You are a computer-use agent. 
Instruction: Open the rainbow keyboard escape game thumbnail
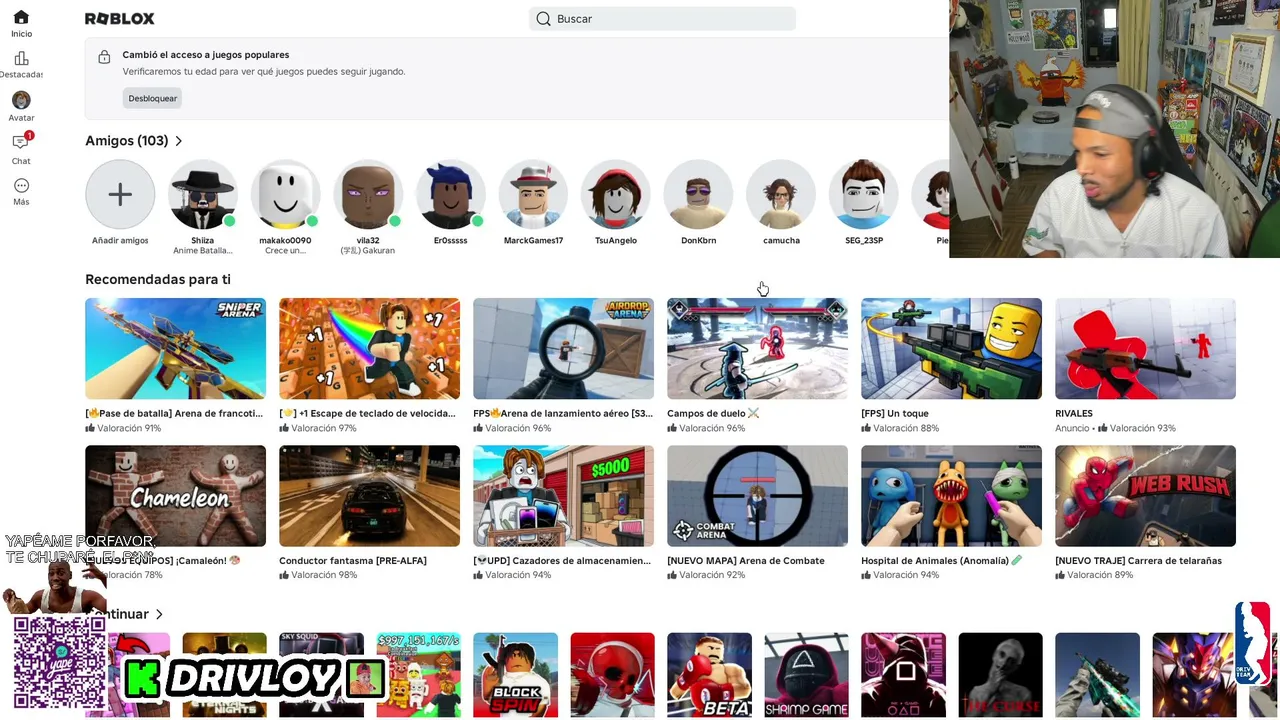369,349
